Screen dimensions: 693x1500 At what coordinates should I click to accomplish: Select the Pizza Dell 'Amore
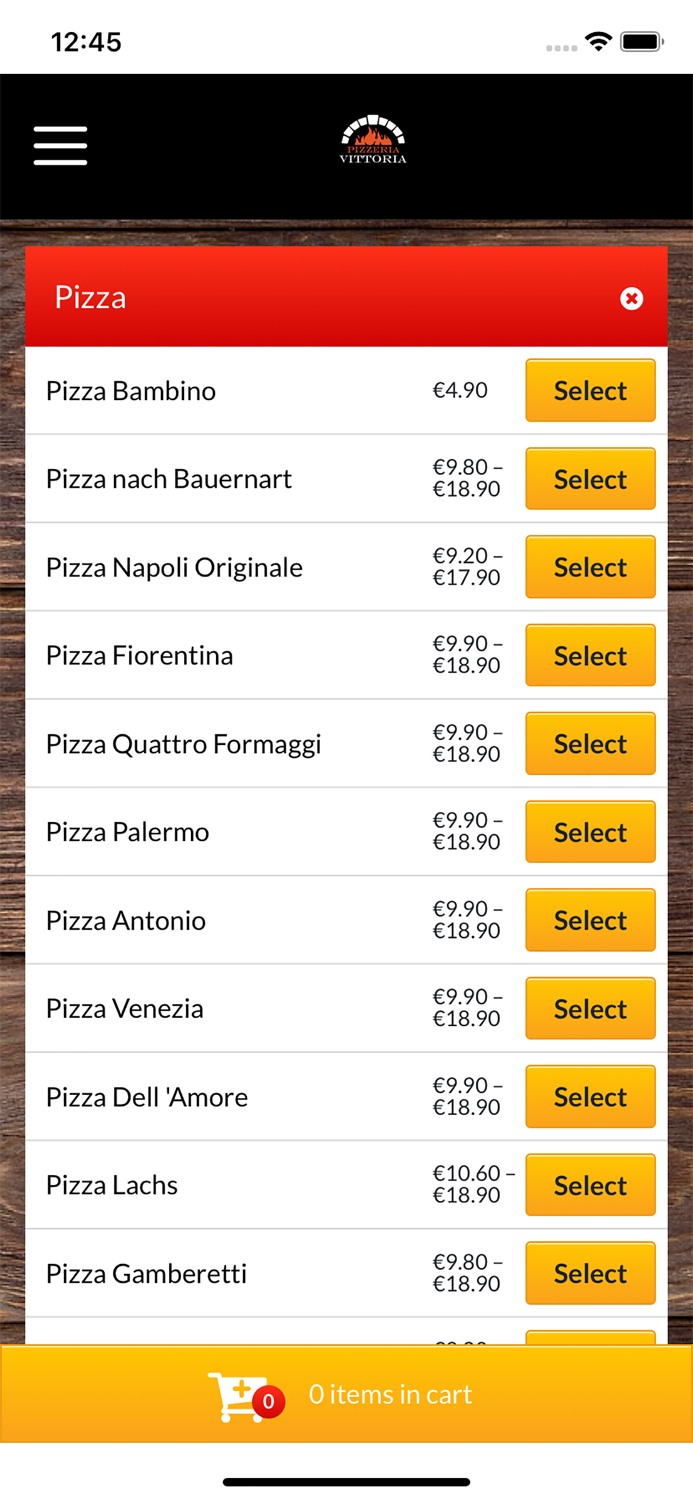click(x=590, y=1096)
